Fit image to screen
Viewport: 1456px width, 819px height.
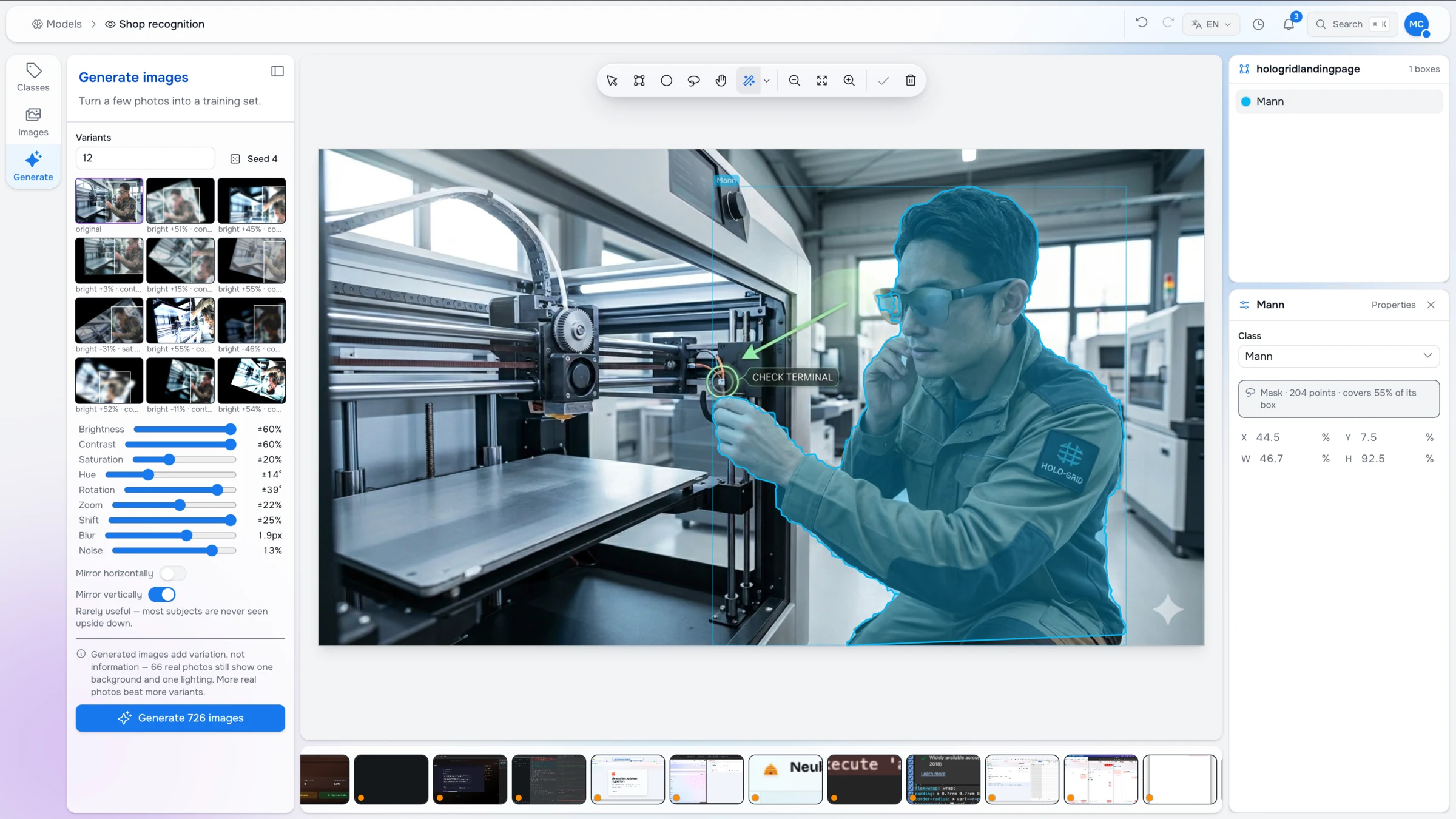pyautogui.click(x=822, y=81)
